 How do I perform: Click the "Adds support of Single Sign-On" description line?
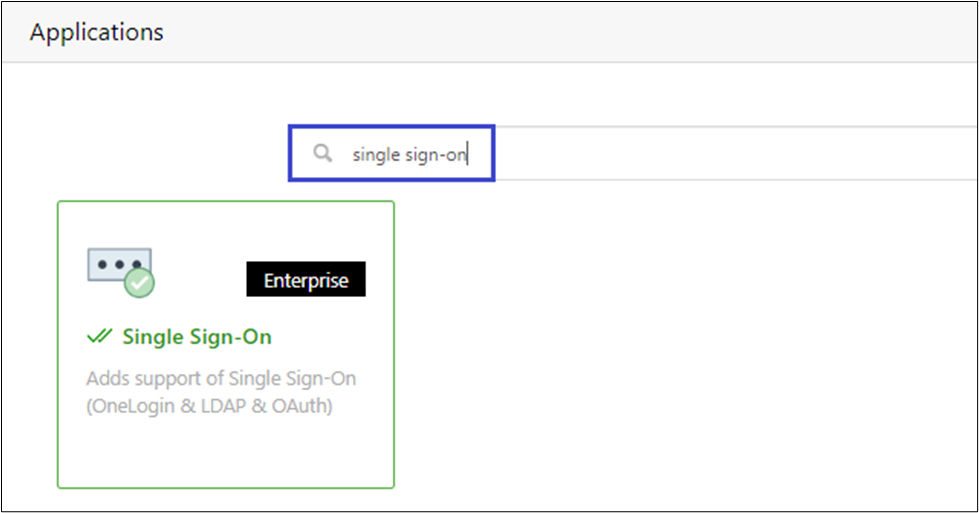(221, 379)
